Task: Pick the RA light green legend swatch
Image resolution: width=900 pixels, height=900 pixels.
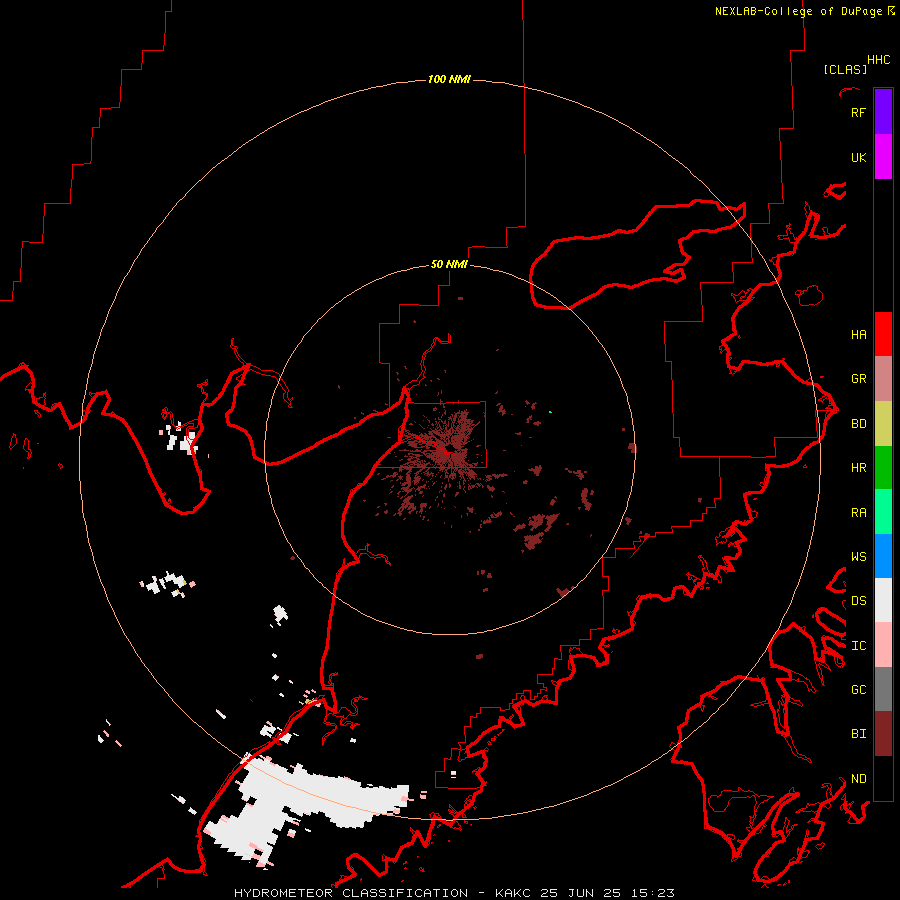Action: 883,512
